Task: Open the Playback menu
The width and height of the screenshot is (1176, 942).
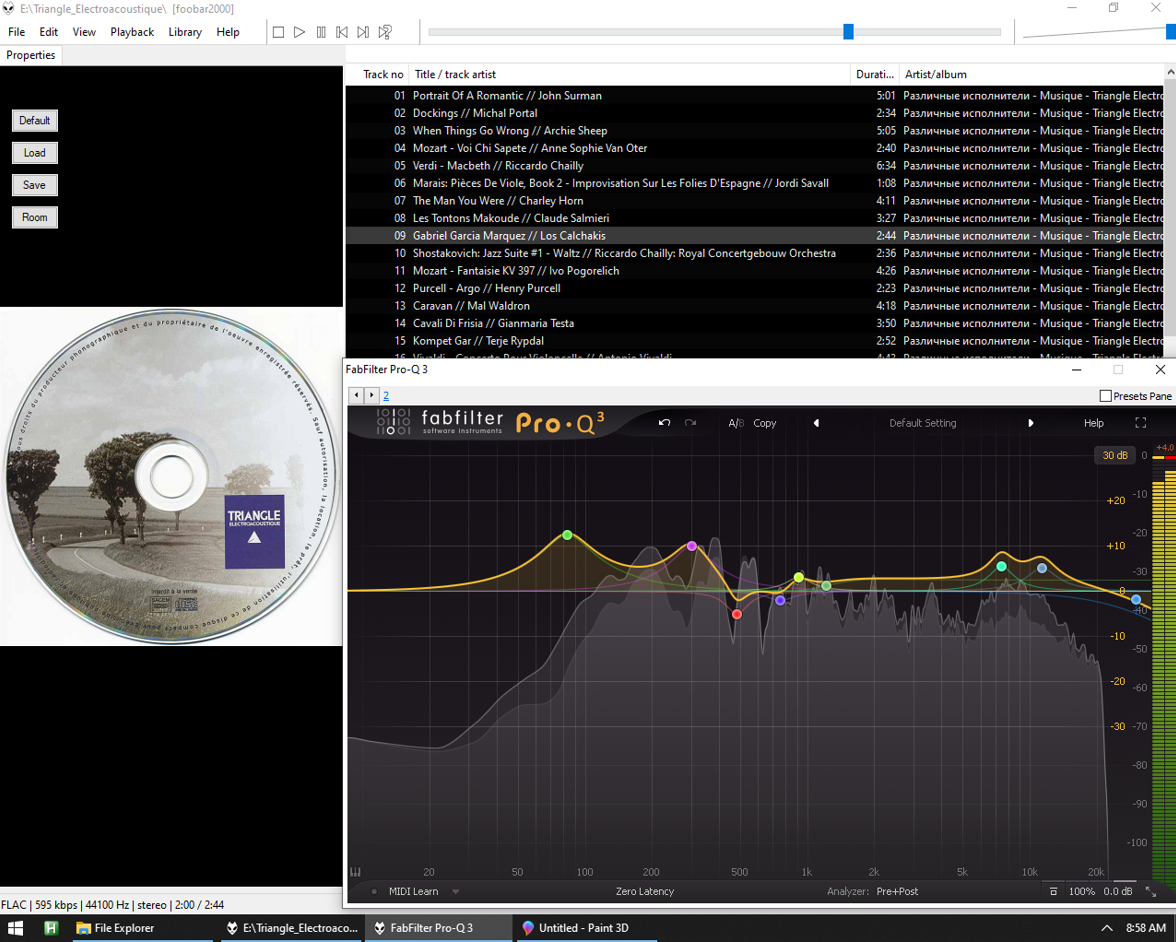Action: pos(132,32)
